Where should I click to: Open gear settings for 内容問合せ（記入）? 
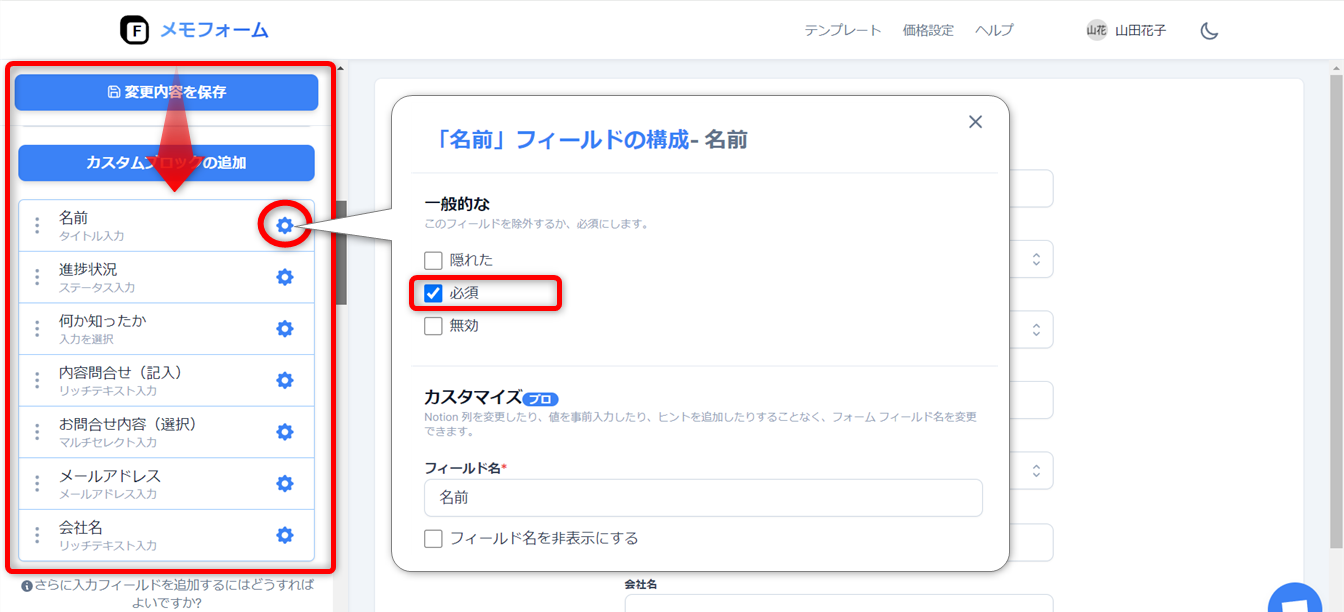pyautogui.click(x=285, y=380)
